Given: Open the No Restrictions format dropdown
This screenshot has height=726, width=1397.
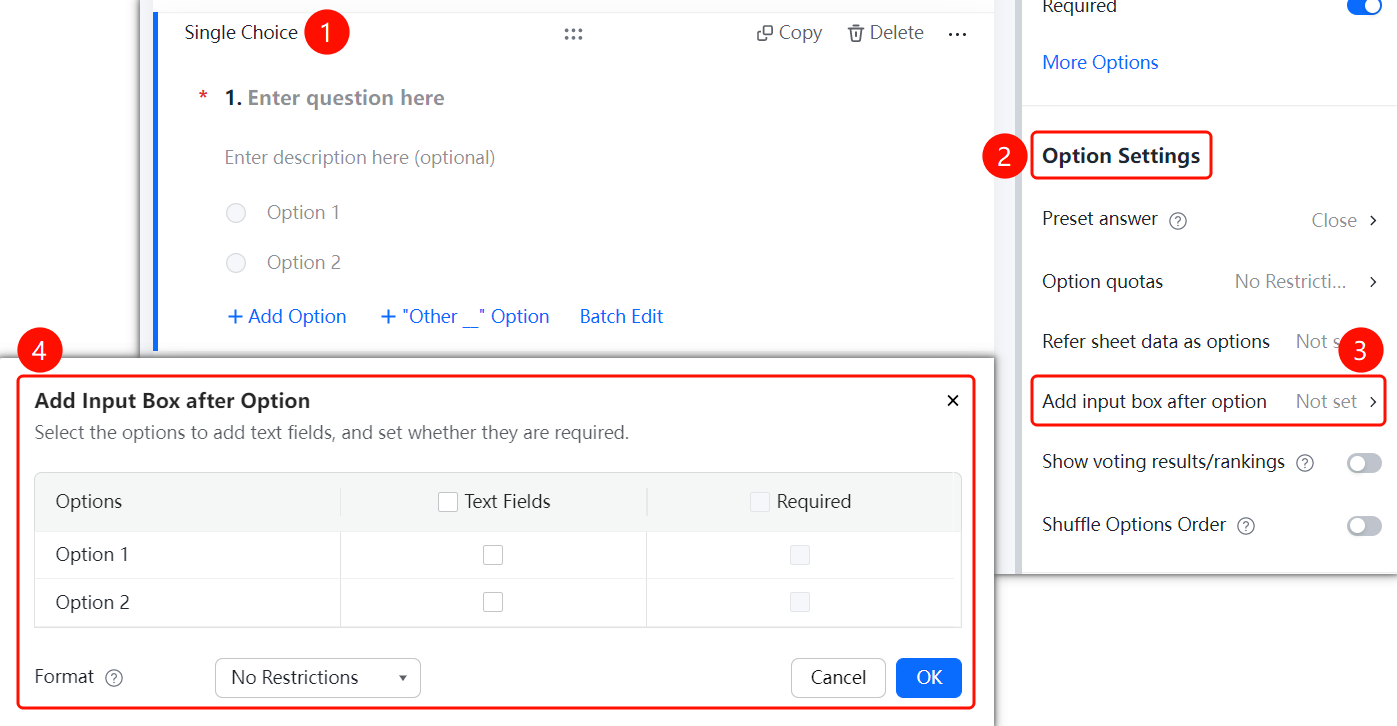Looking at the screenshot, I should 318,678.
